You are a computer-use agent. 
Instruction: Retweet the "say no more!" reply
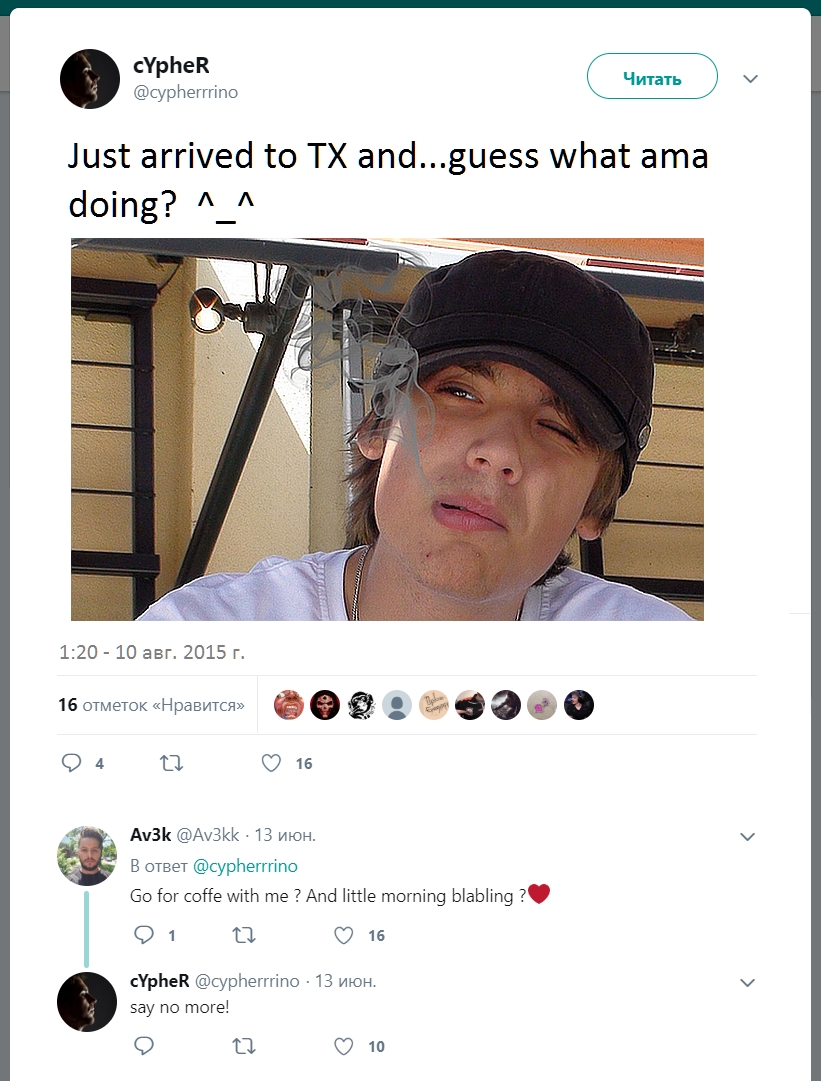243,1046
